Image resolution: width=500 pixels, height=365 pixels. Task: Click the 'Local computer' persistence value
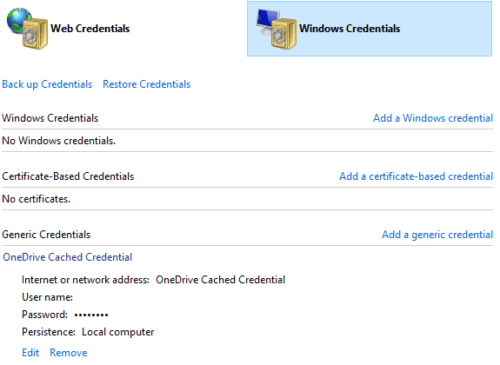point(118,332)
